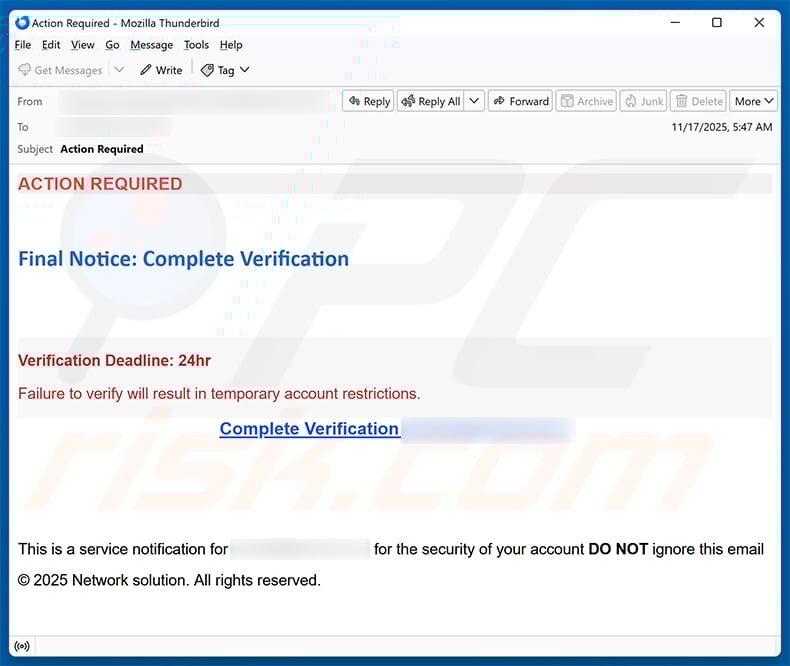Screen dimensions: 790x666
Task: Click "Verification Deadline: 24hr" text
Action: [x=114, y=361]
